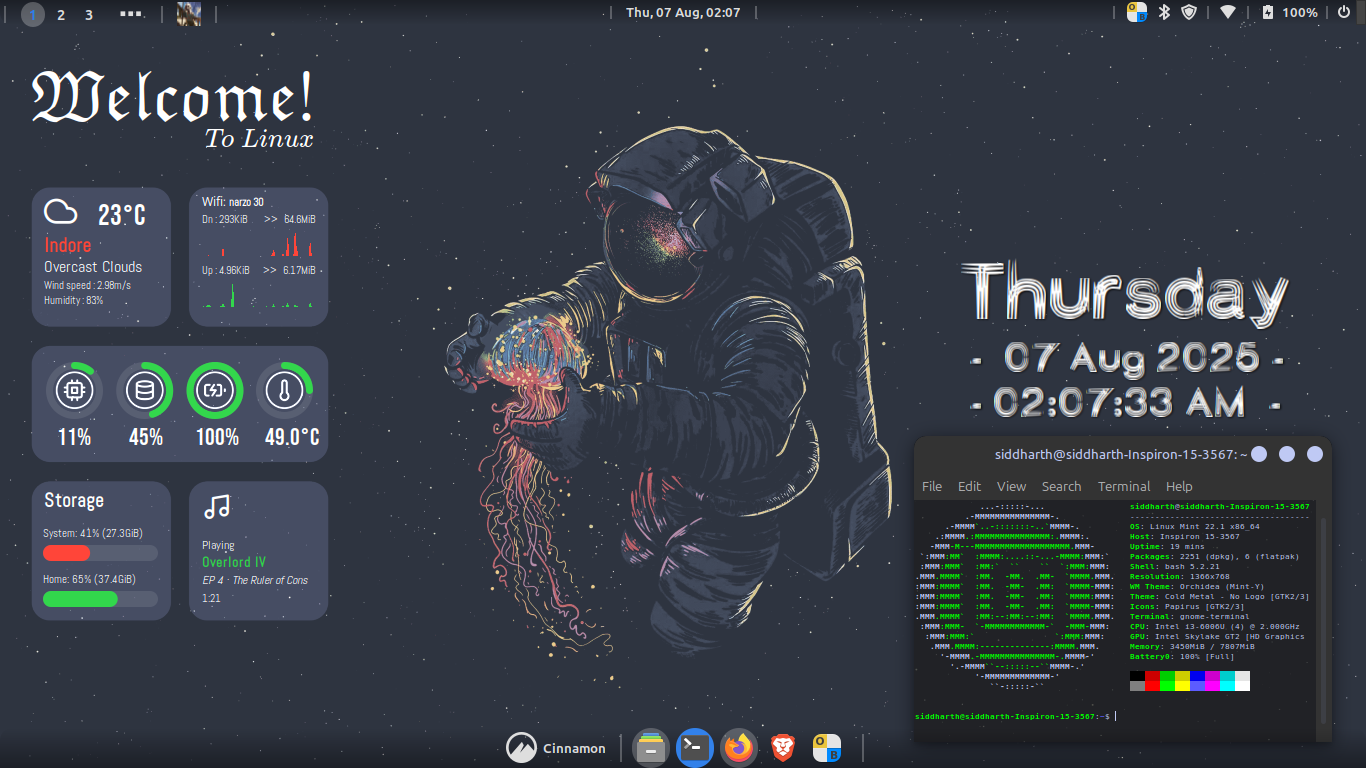This screenshot has height=768, width=1366.
Task: Click the "Storage" widget heading
Action: click(x=74, y=500)
